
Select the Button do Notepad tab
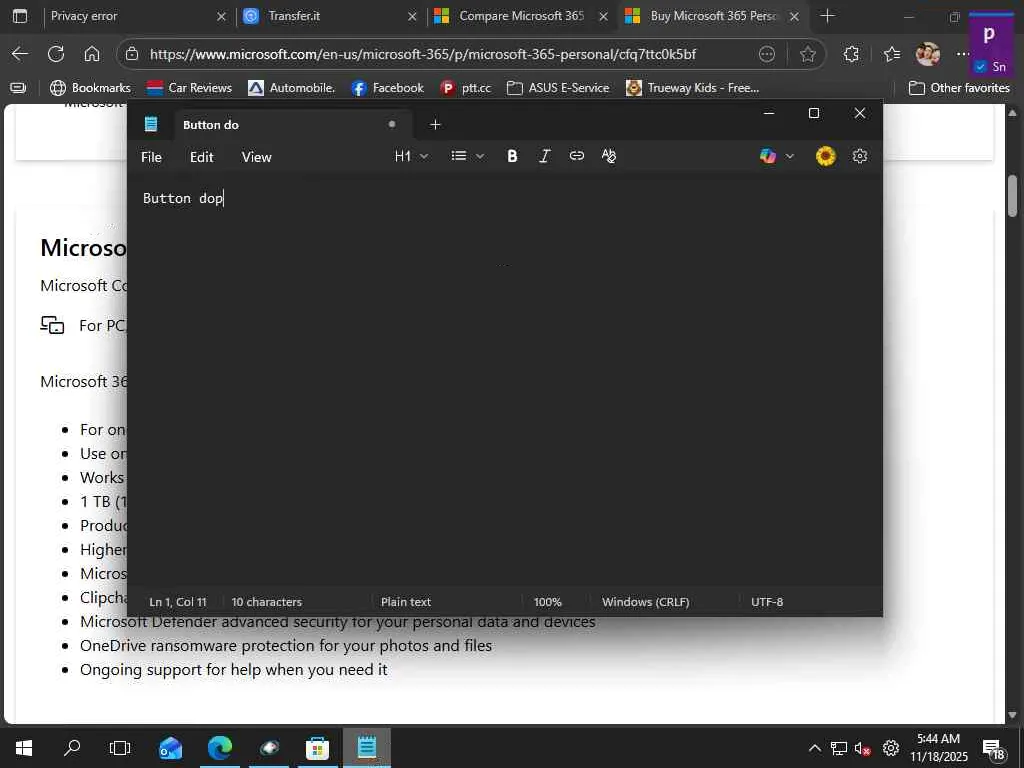click(291, 125)
